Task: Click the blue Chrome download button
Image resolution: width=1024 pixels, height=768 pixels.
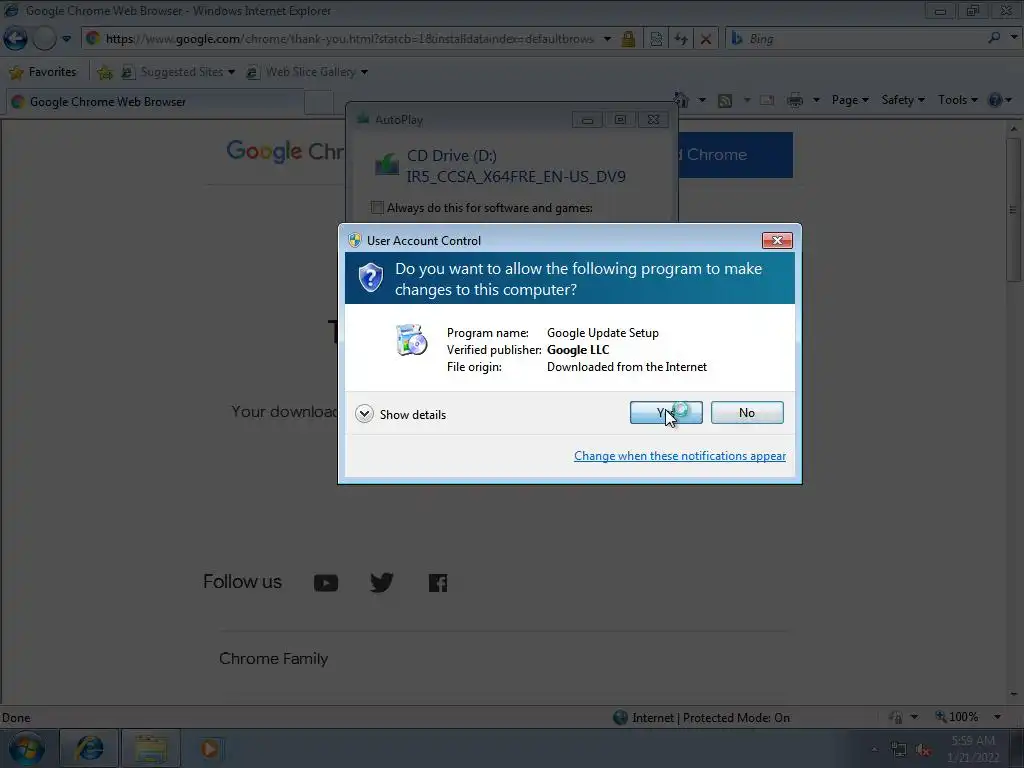Action: coord(735,155)
